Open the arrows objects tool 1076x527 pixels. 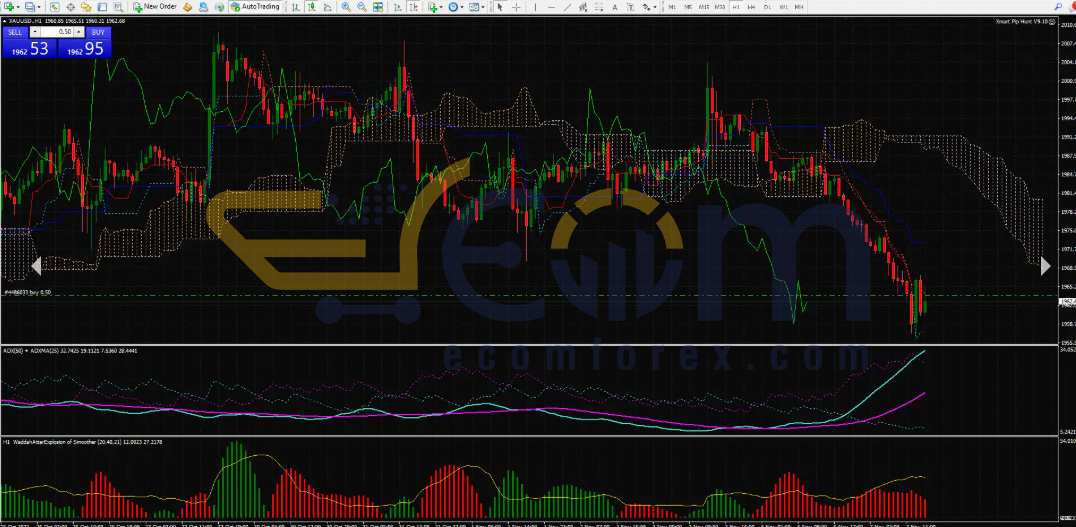646,7
